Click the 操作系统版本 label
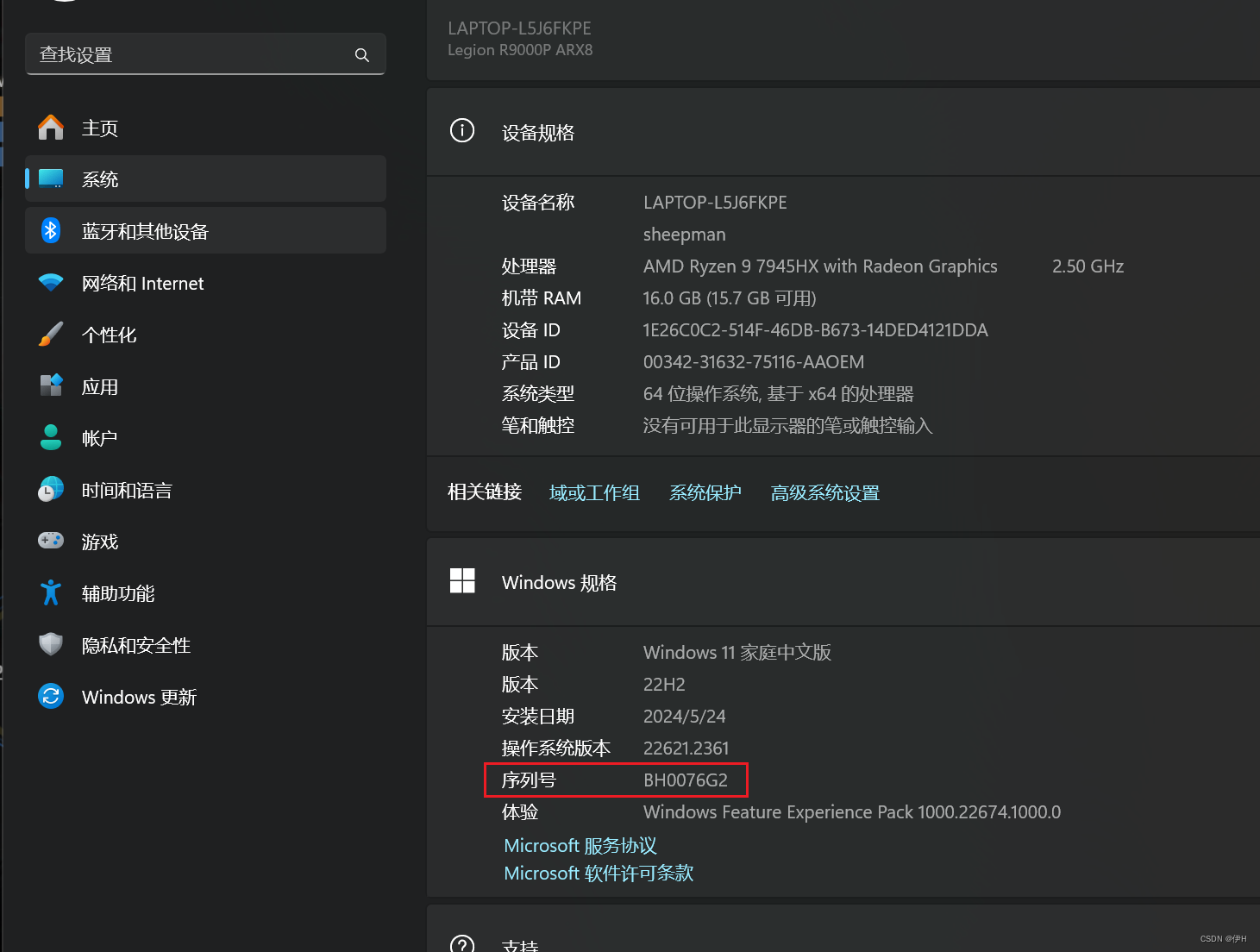The width and height of the screenshot is (1260, 952). coord(556,748)
